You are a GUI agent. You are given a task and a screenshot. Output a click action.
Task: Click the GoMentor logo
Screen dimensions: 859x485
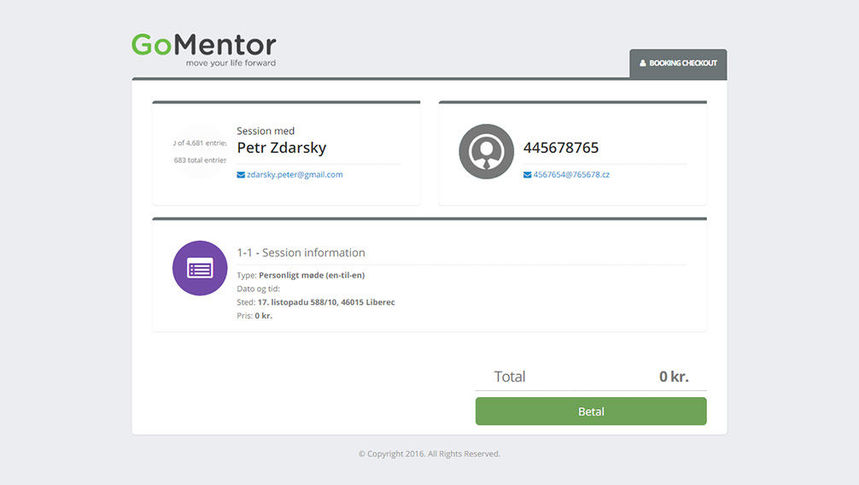[x=203, y=46]
